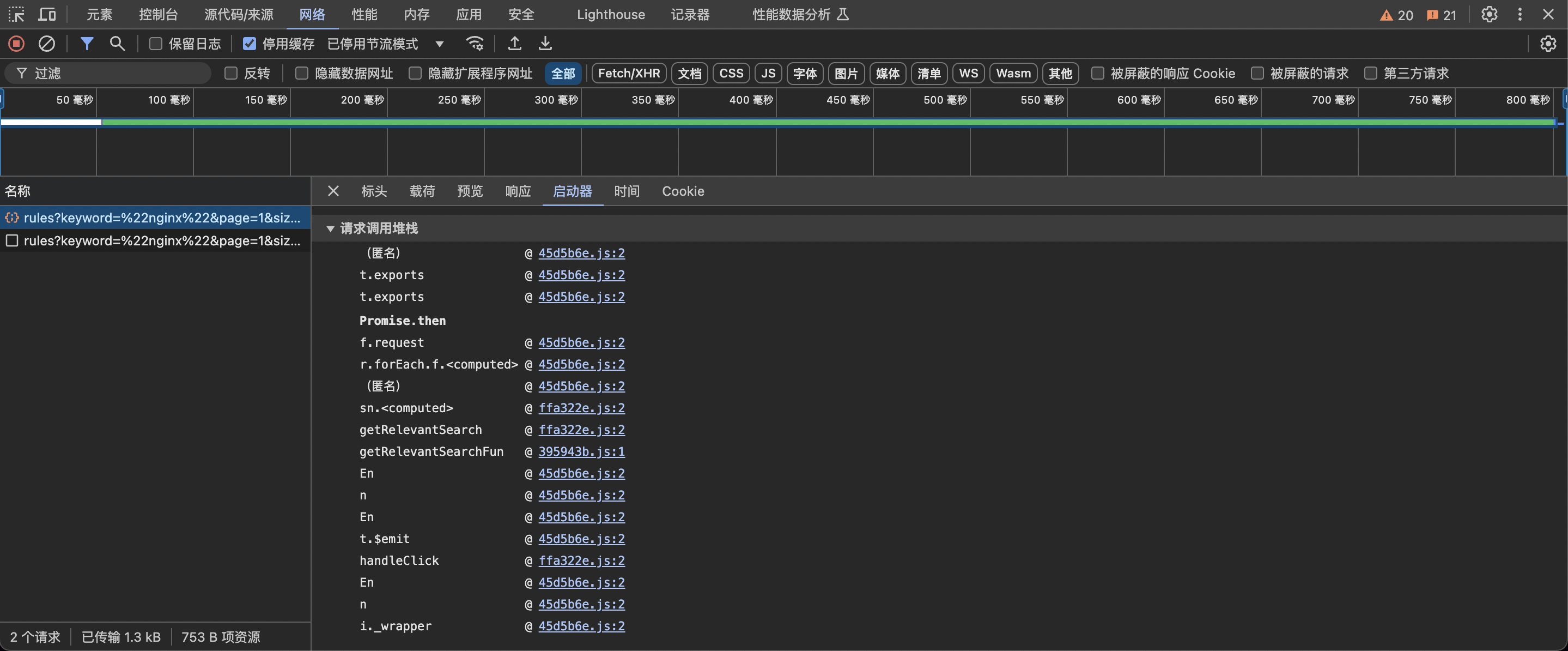This screenshot has height=651, width=1568.
Task: Stop recording network log
Action: [16, 44]
